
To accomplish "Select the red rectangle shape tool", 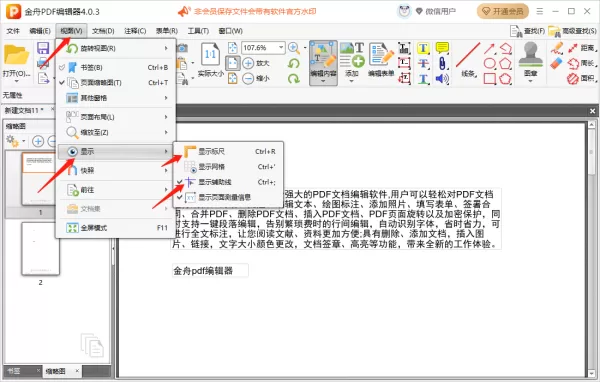I will coord(489,79).
